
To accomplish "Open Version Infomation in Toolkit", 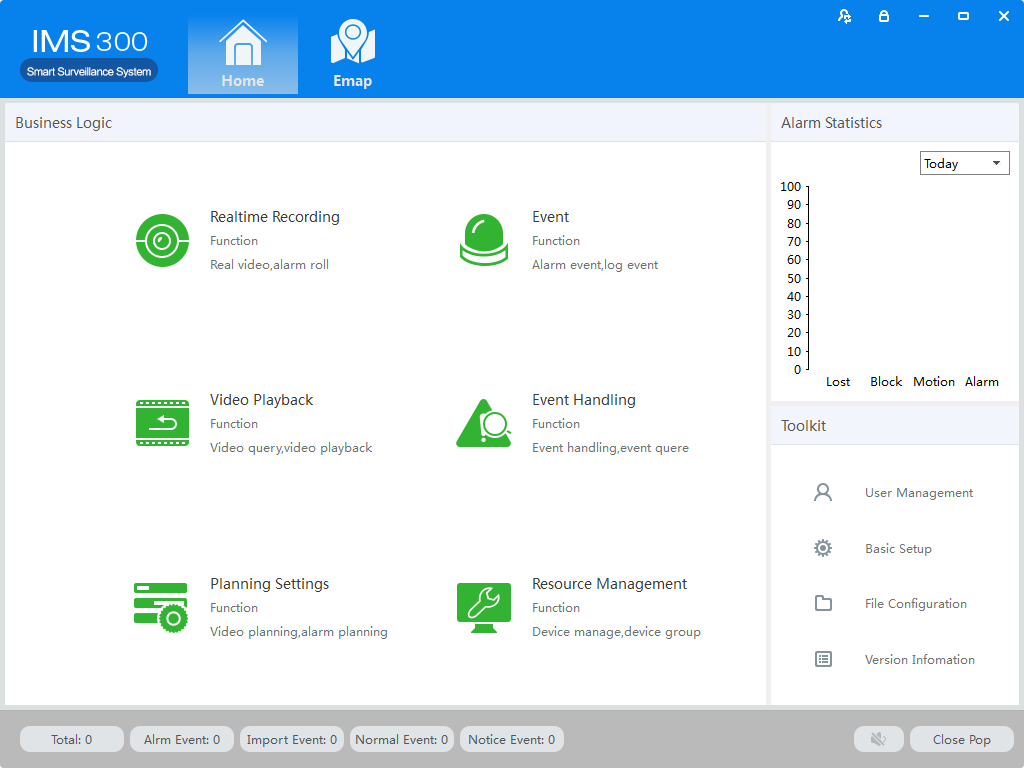I will (919, 660).
